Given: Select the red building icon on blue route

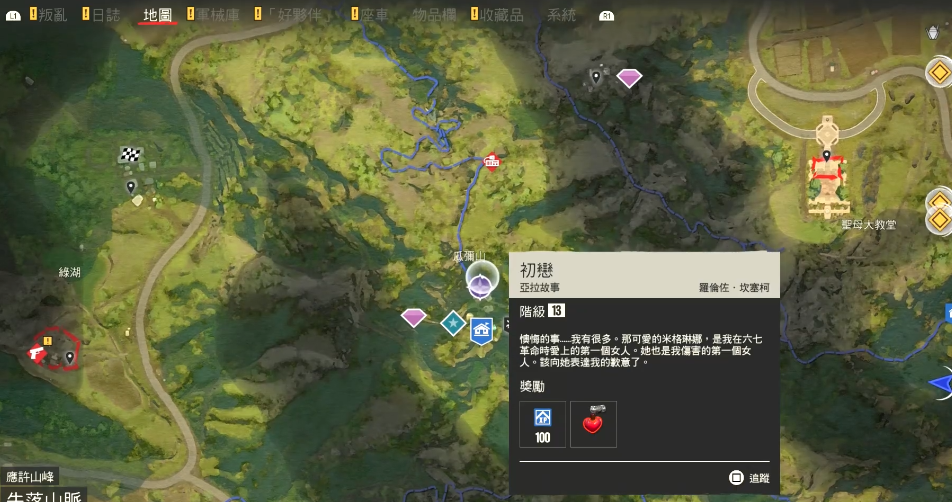Looking at the screenshot, I should [491, 161].
